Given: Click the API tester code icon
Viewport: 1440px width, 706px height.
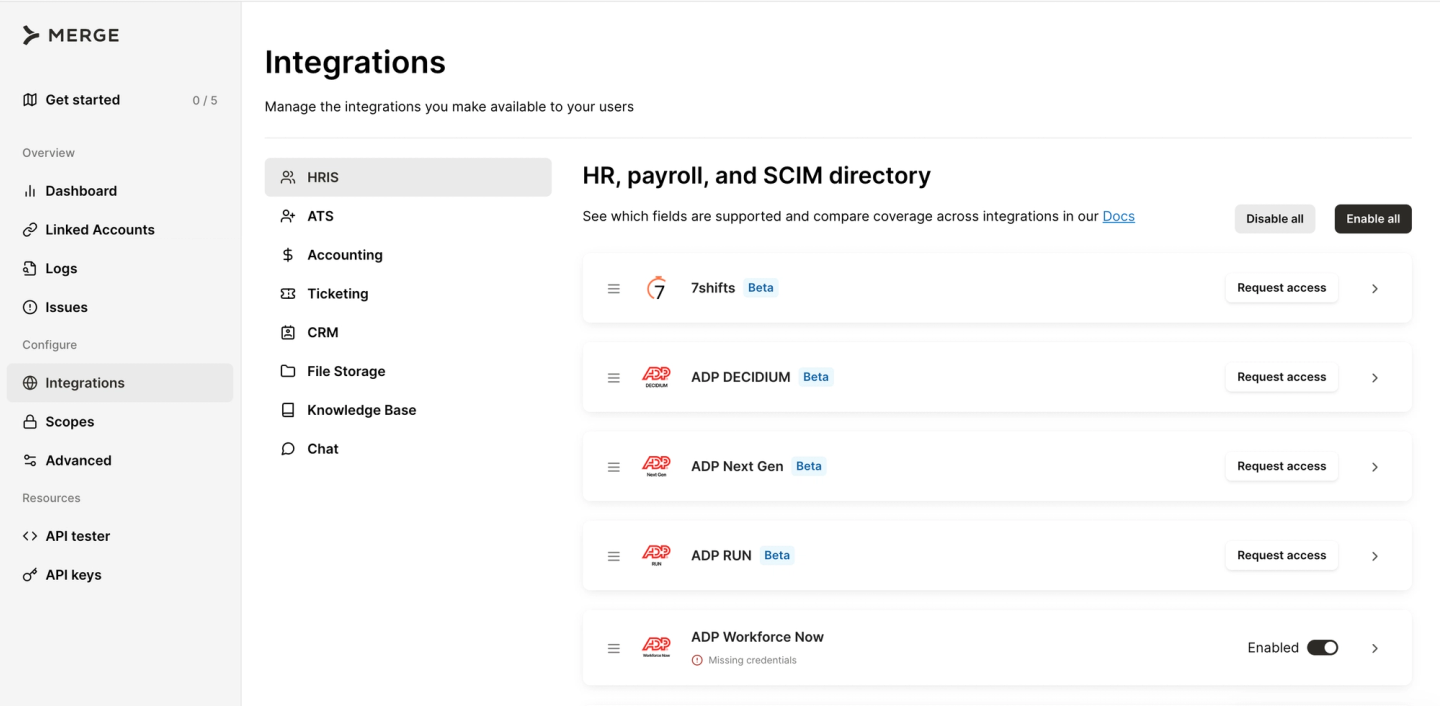Looking at the screenshot, I should [30, 536].
